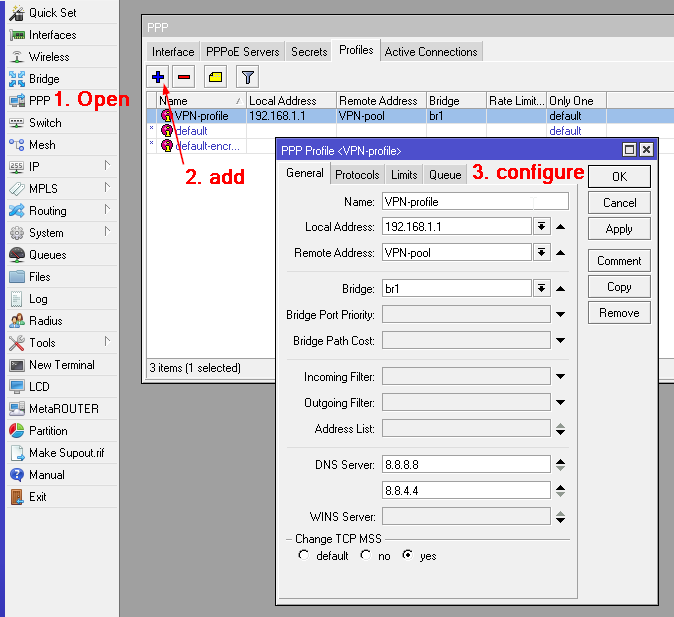Select 'yes' for Change TCP MSS

tap(408, 555)
